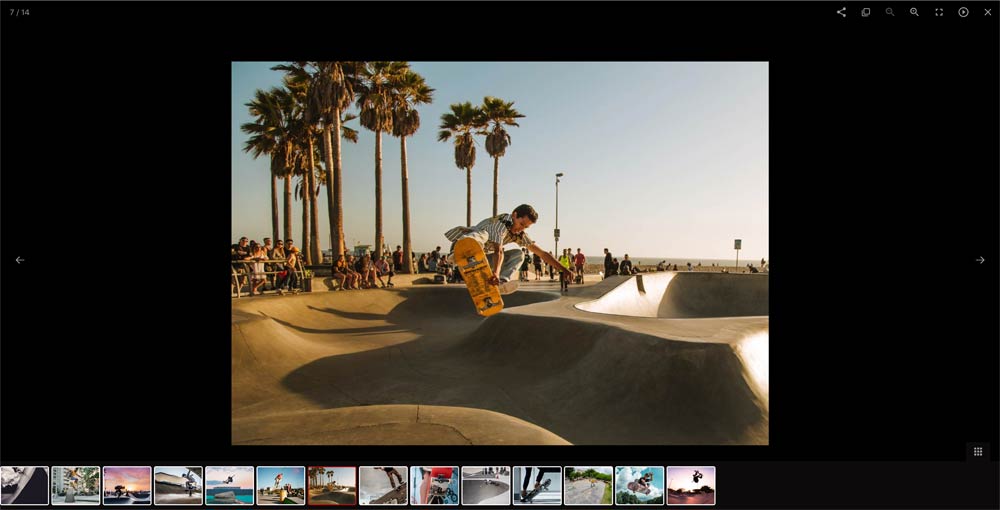Click the 7 / 14 image counter
The height and width of the screenshot is (510, 1000).
[x=20, y=12]
